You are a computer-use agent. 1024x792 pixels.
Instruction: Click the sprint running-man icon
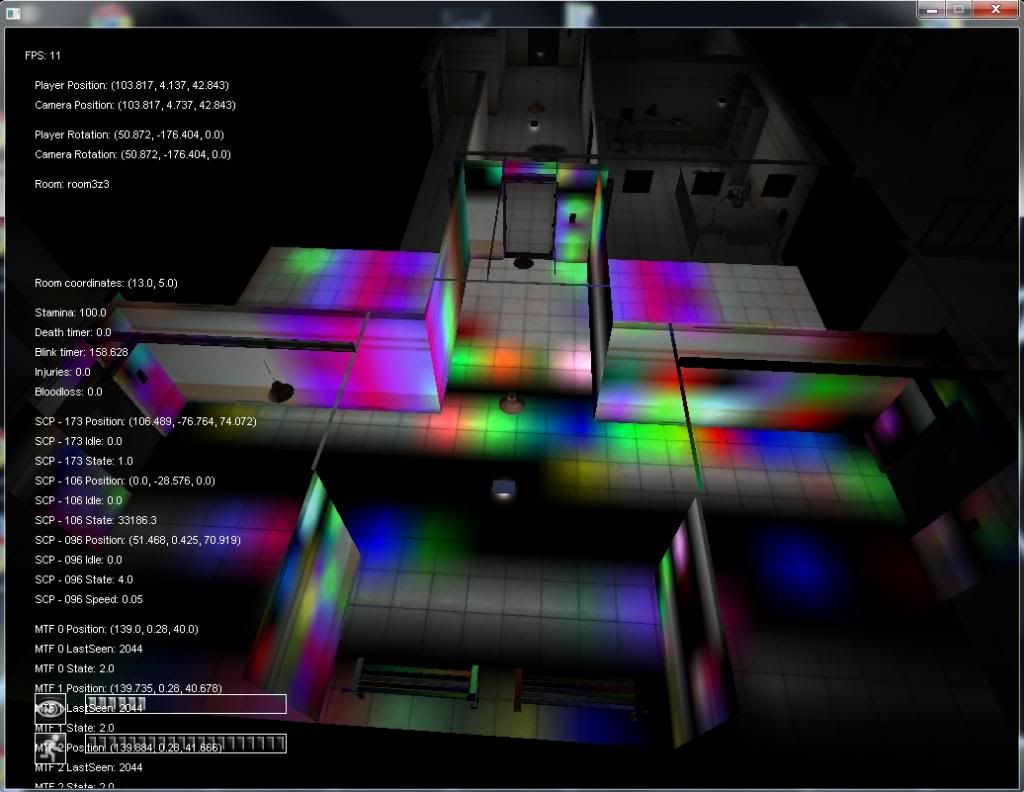pos(50,748)
